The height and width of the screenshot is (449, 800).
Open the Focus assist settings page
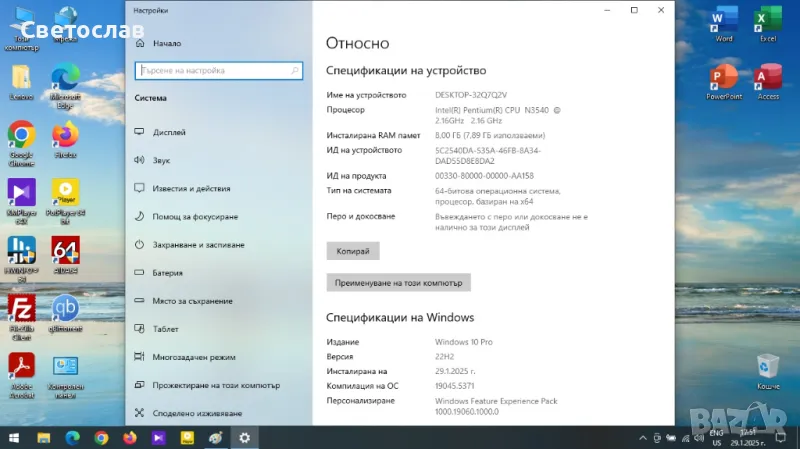tap(194, 216)
